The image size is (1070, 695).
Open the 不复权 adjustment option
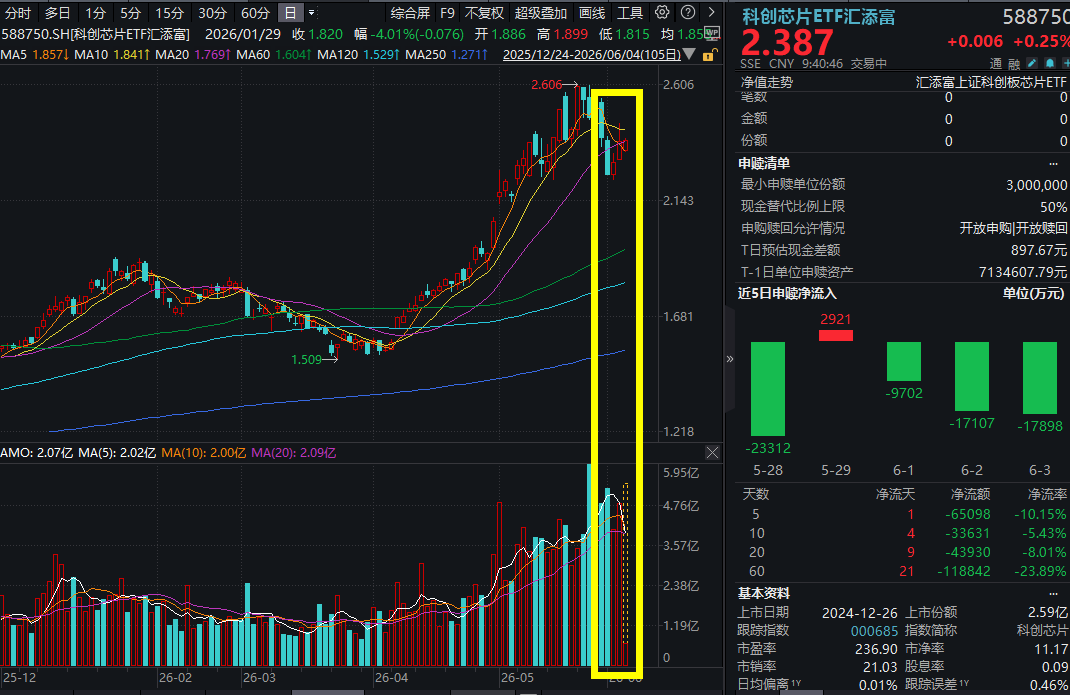point(484,13)
